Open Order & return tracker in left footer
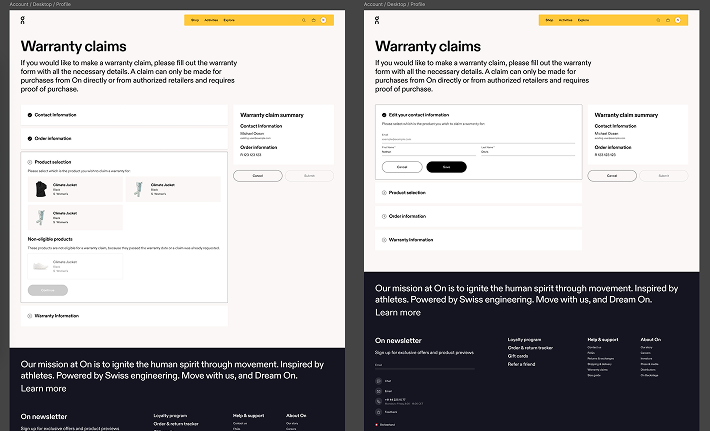Screen dimensions: 710x431 pos(176,424)
